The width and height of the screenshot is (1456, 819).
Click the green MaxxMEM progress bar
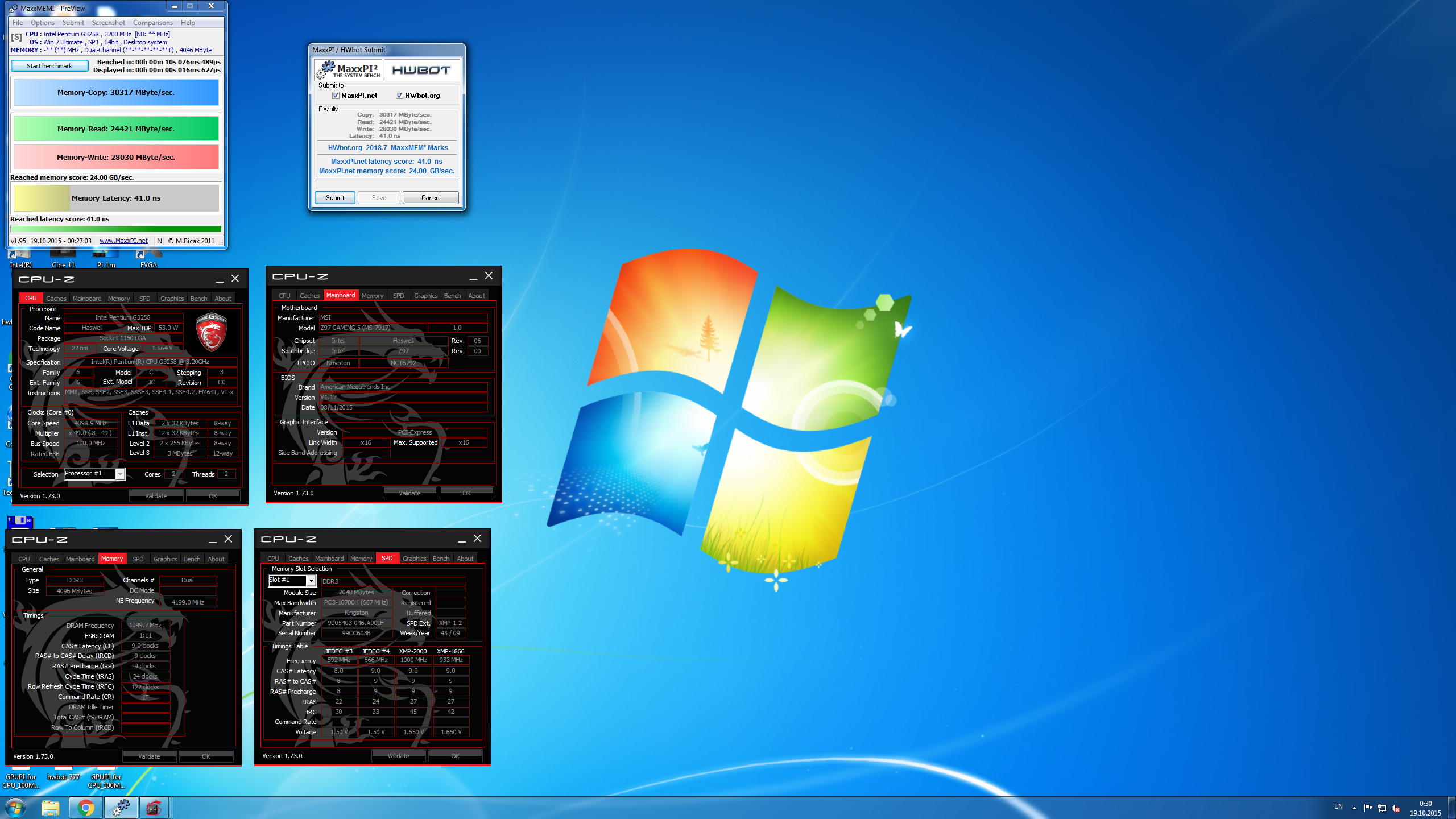(x=116, y=229)
